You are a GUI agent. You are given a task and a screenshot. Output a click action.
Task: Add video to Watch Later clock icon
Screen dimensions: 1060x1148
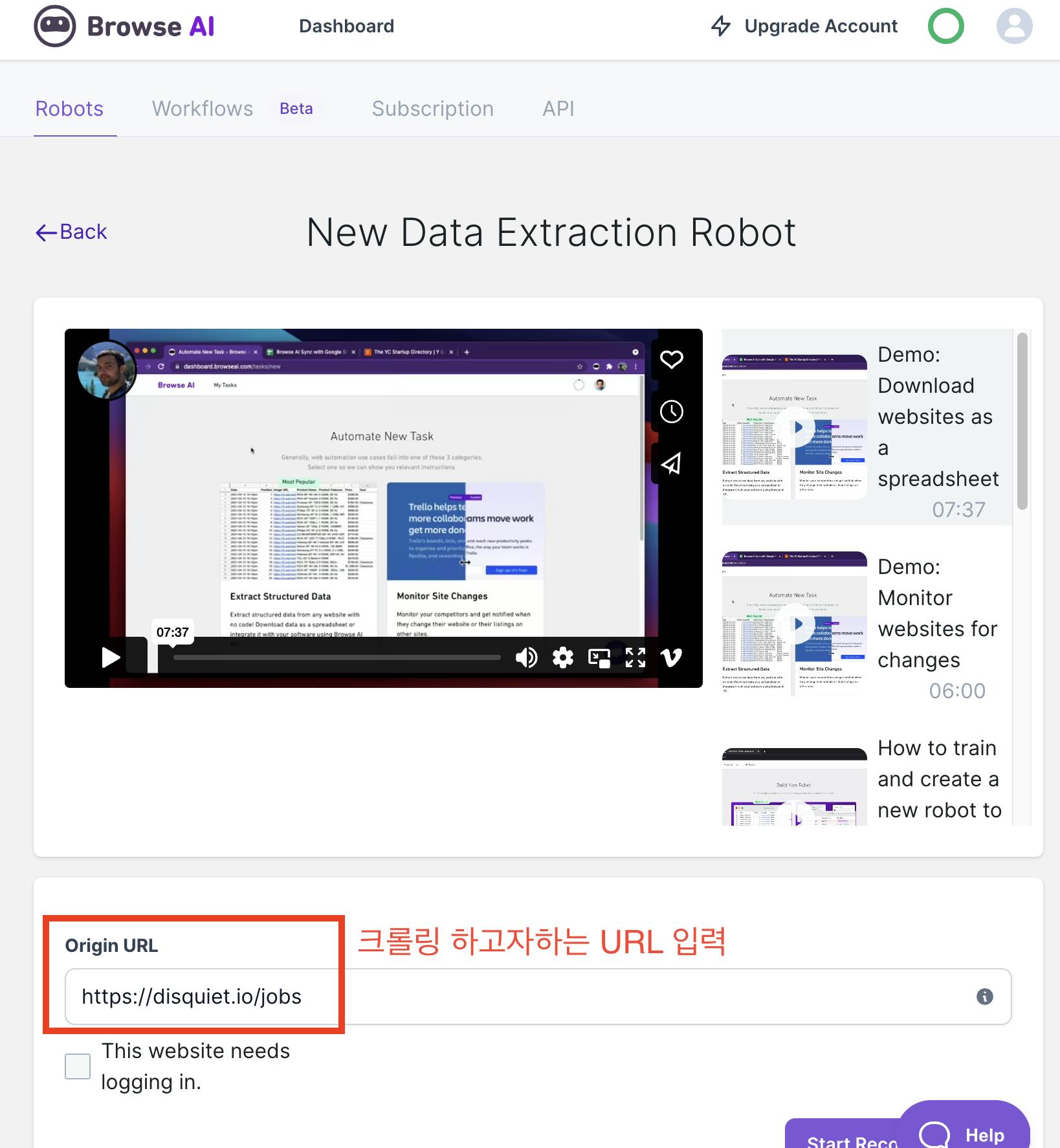(671, 412)
